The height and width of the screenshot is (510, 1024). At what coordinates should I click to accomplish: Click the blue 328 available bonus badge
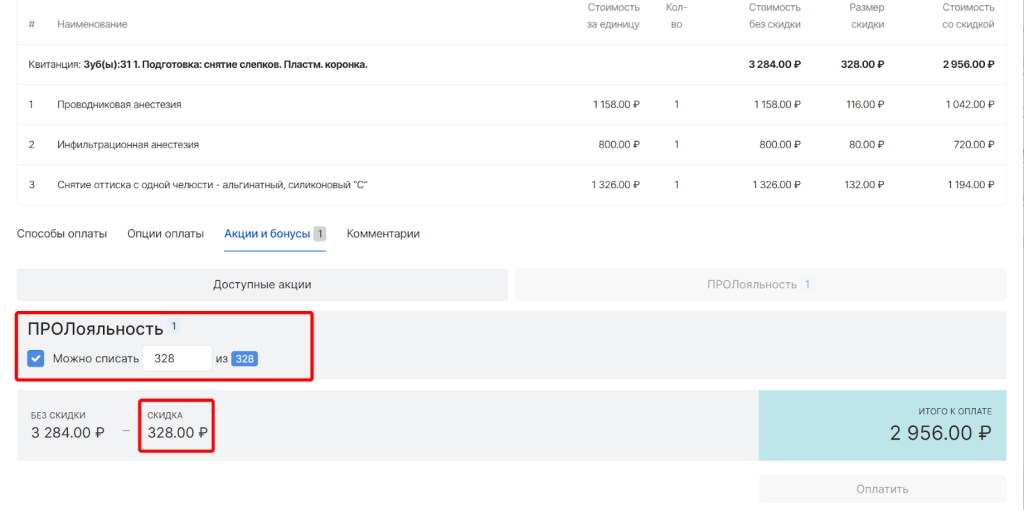coord(245,358)
